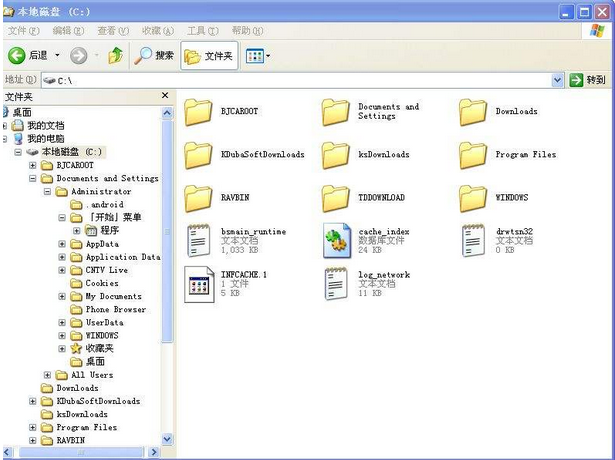The image size is (615, 460).
Task: Click the tree scroll down arrow
Action: pyautogui.click(x=167, y=439)
